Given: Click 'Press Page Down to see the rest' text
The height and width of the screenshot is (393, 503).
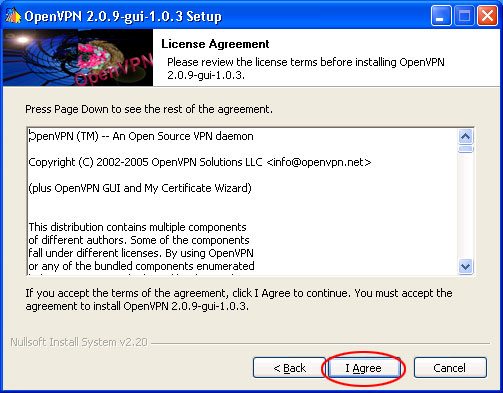Looking at the screenshot, I should point(149,109).
